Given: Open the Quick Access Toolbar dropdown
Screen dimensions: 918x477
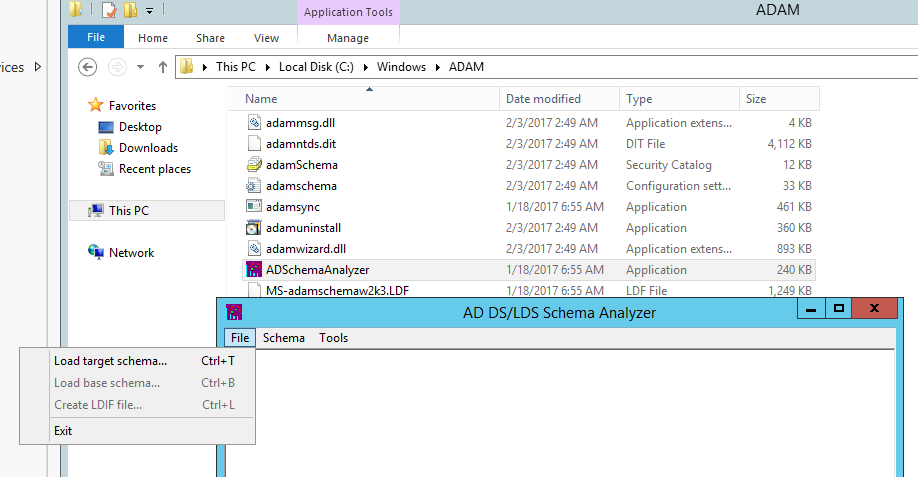Looking at the screenshot, I should pyautogui.click(x=150, y=11).
